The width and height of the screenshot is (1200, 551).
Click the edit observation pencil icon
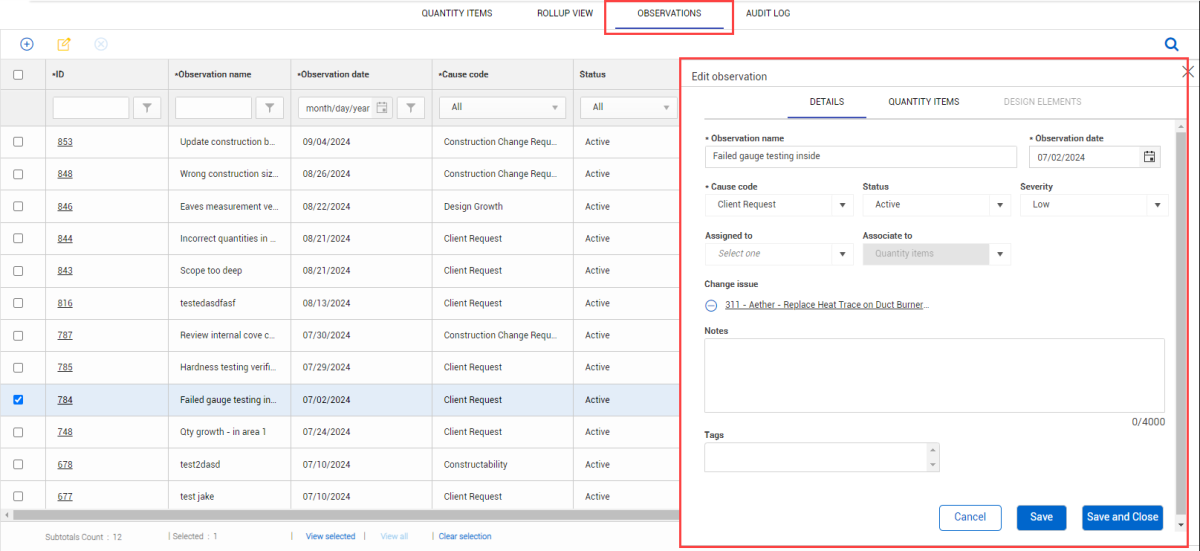[x=64, y=44]
